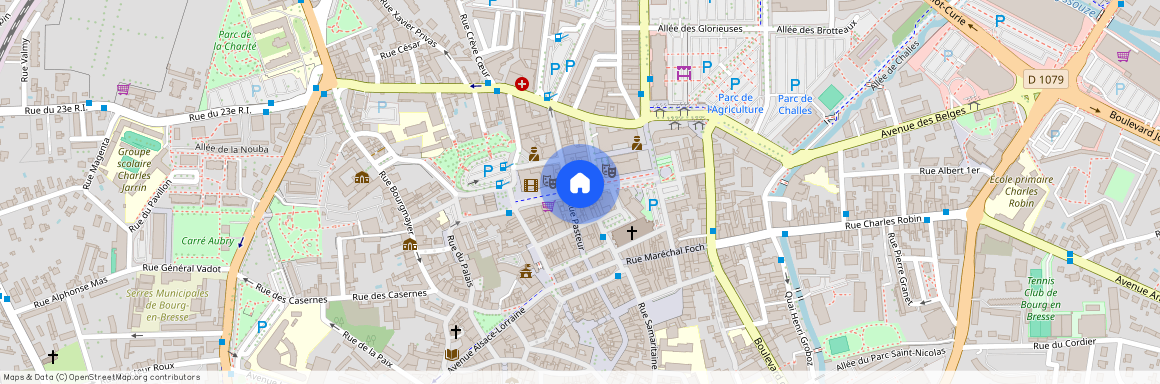
Task: Click statue figure icon near Parc de l'Agriculture
Action: (636, 142)
